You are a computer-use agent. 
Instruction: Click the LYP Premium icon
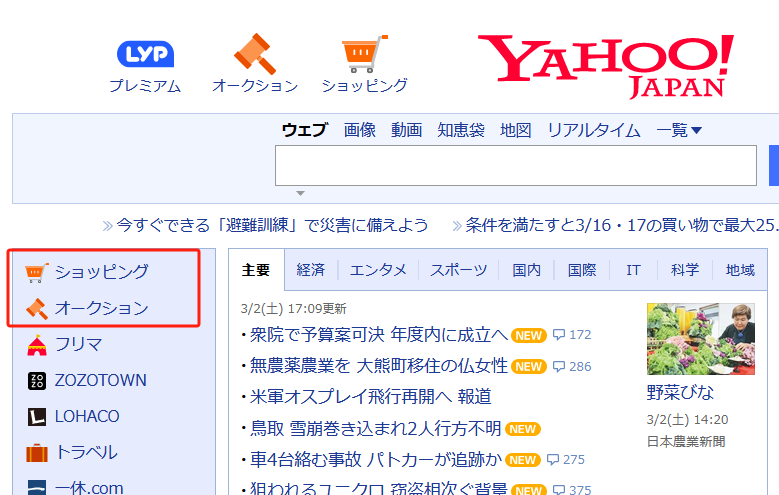pos(145,53)
